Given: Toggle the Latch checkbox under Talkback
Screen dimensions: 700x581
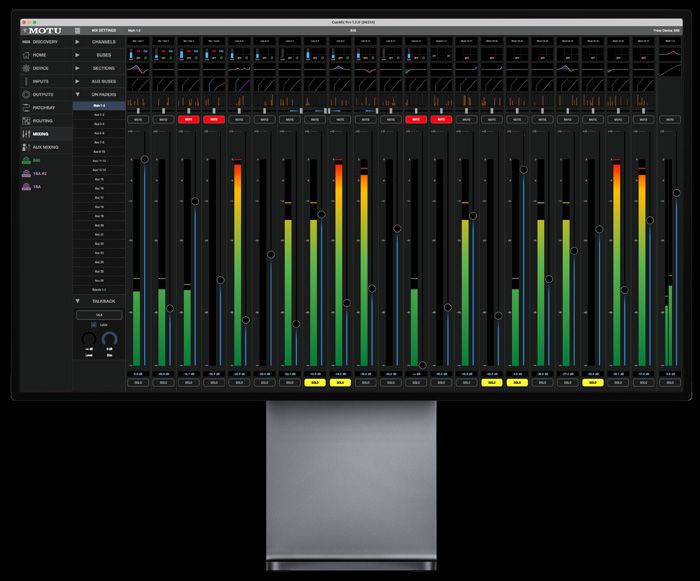Looking at the screenshot, I should pos(95,325).
